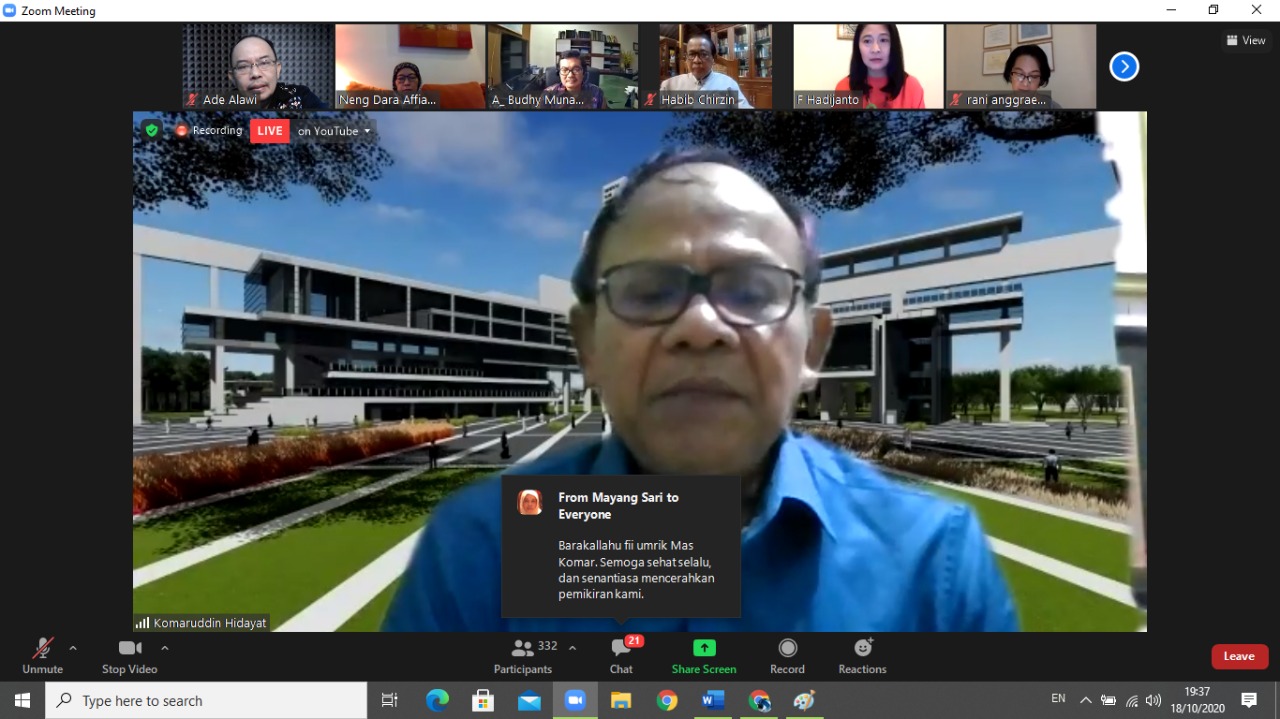Open the Participants panel

[x=523, y=656]
